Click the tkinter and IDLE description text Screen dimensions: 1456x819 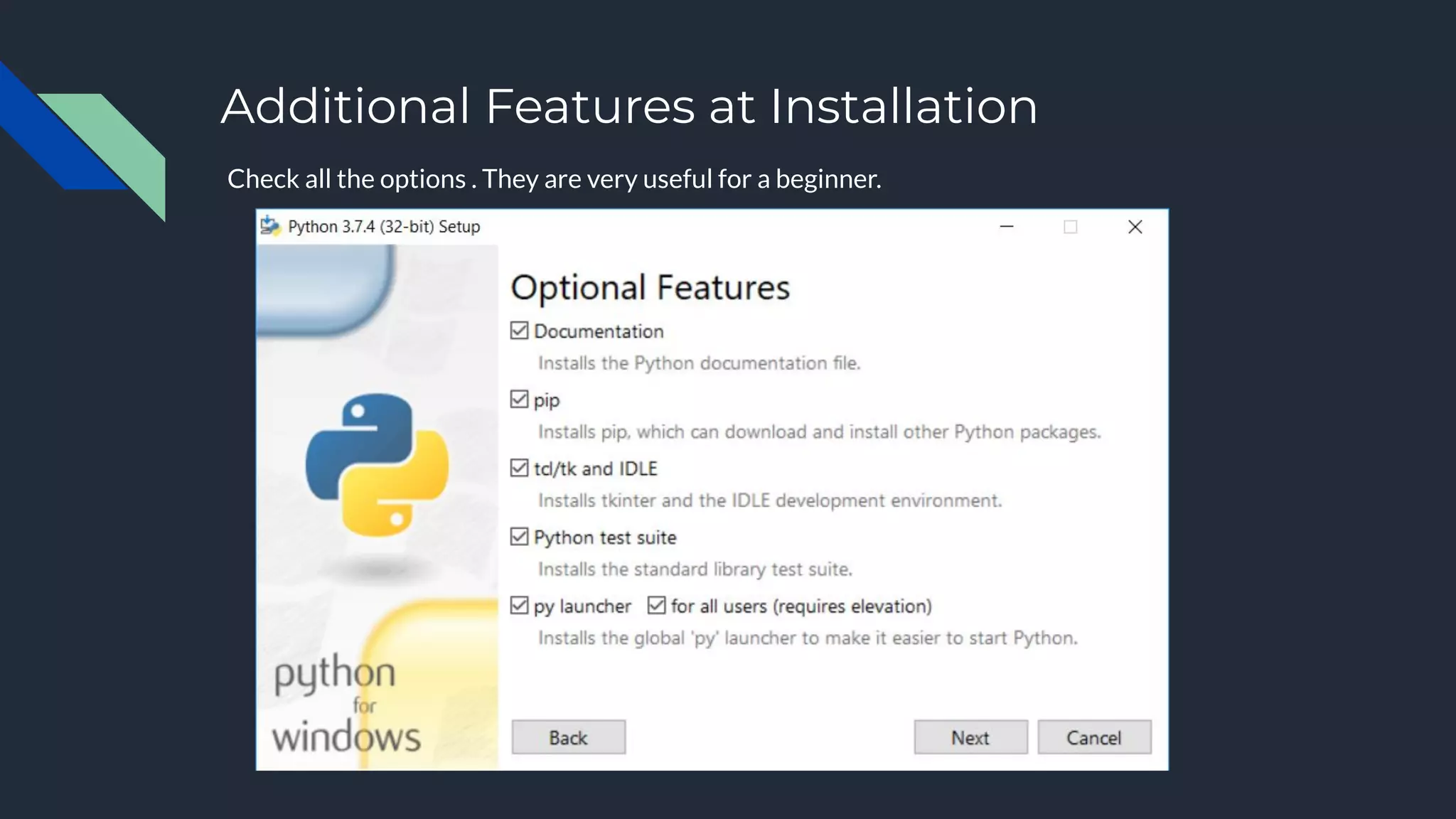click(x=770, y=500)
